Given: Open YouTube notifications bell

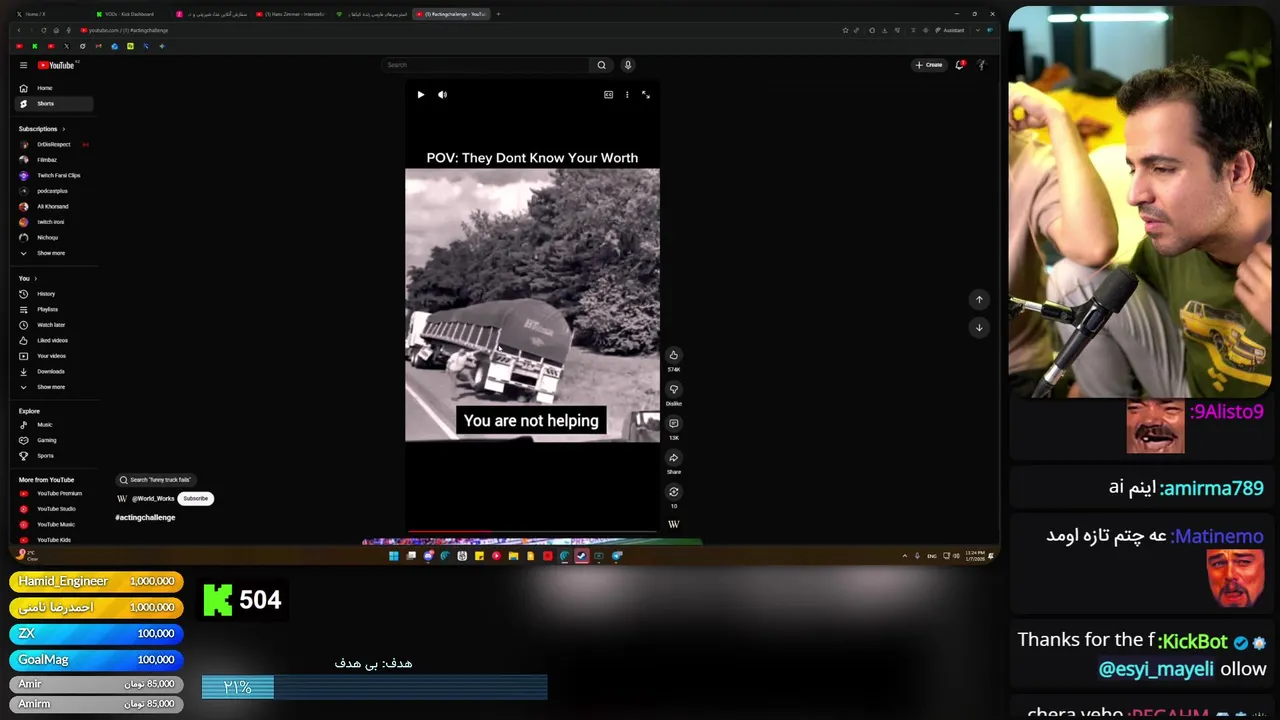Looking at the screenshot, I should pyautogui.click(x=959, y=65).
